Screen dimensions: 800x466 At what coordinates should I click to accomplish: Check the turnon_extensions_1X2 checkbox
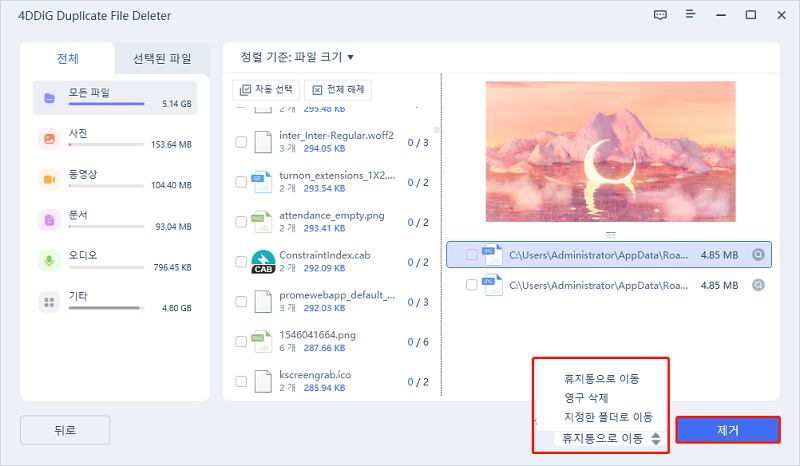(241, 182)
